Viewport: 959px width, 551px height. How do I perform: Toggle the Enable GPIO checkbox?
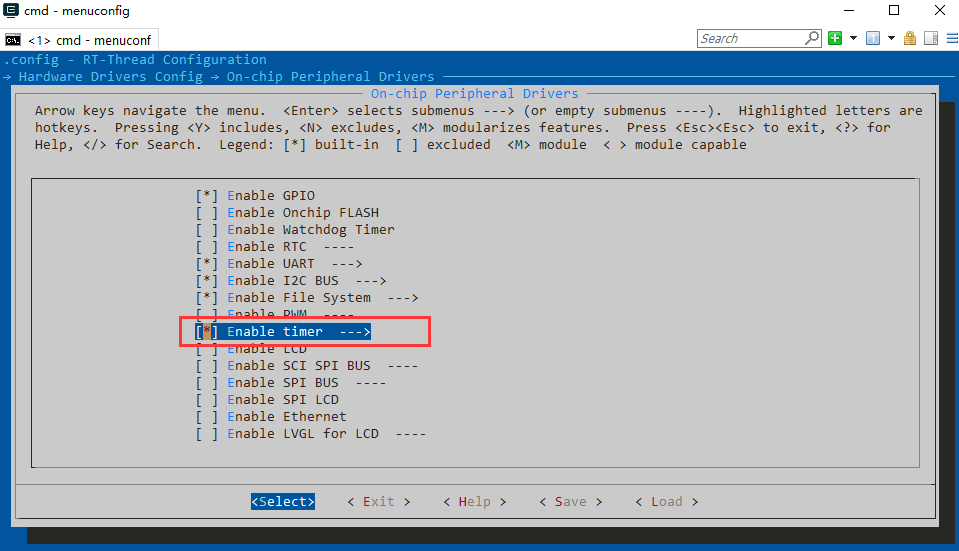point(206,196)
